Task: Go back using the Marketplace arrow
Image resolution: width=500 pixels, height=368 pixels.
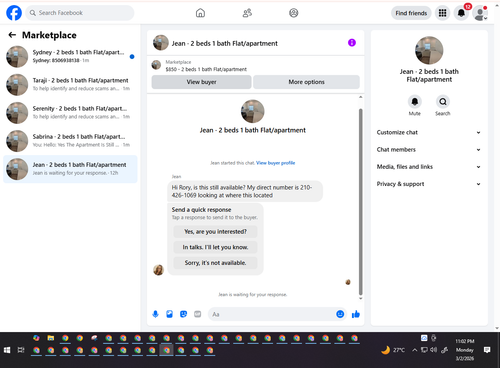Action: pos(12,35)
